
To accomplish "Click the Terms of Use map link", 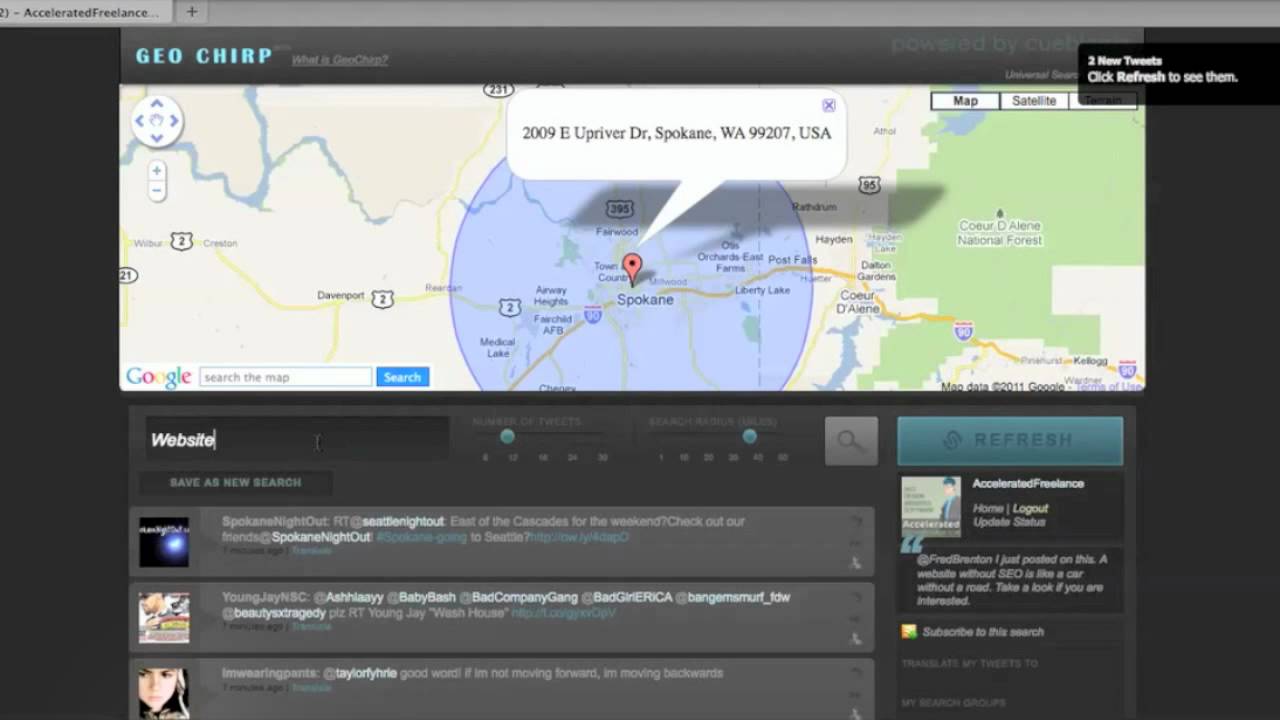I will (1108, 386).
